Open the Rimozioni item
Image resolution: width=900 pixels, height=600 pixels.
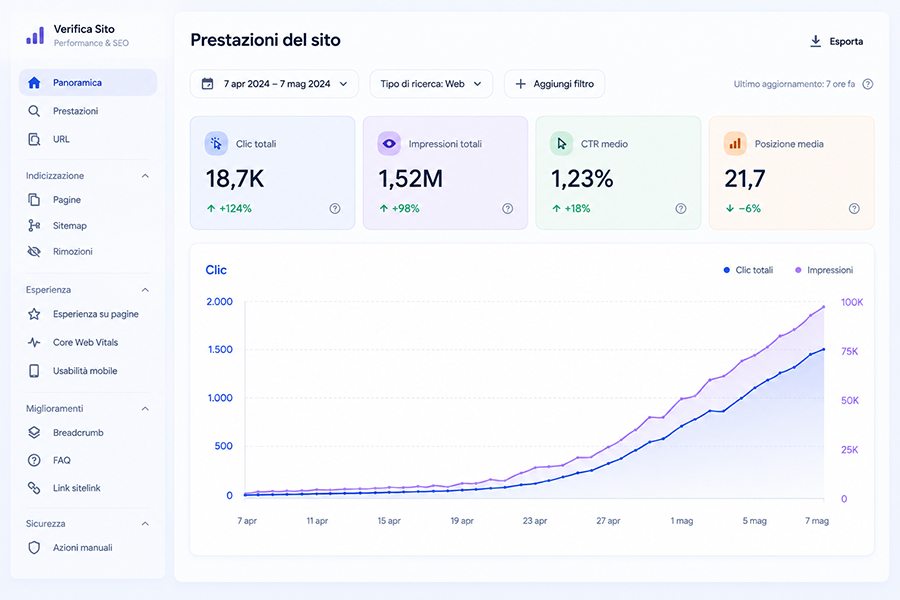pos(88,251)
